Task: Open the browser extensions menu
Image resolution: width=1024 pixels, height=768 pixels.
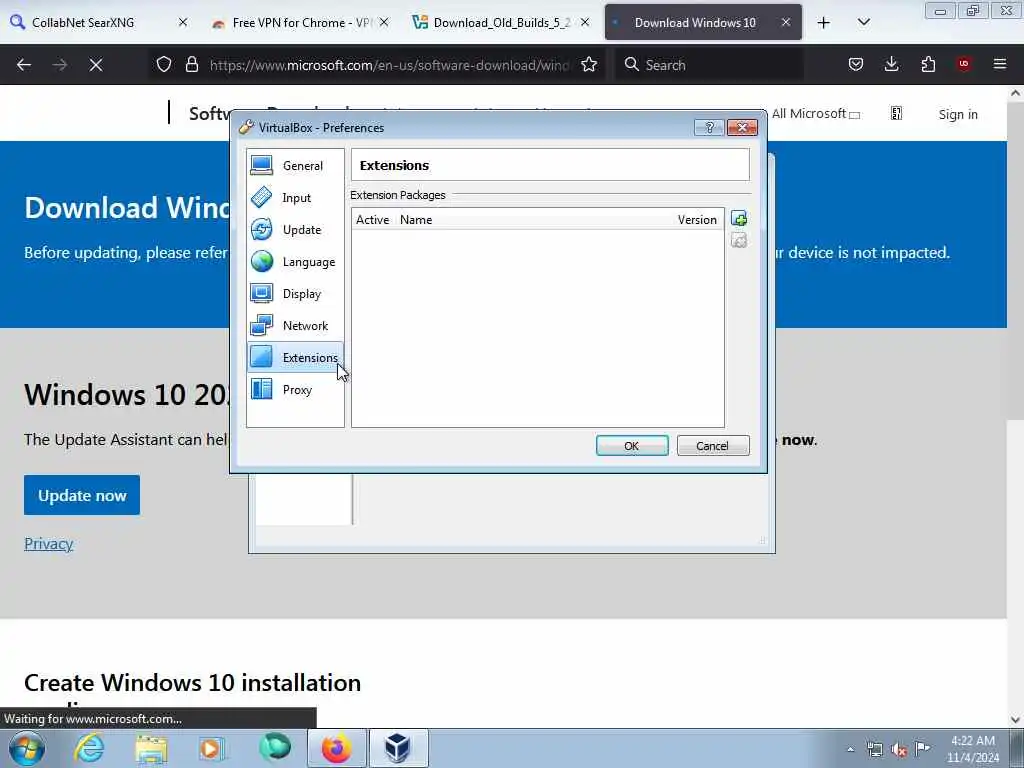Action: pyautogui.click(x=928, y=64)
